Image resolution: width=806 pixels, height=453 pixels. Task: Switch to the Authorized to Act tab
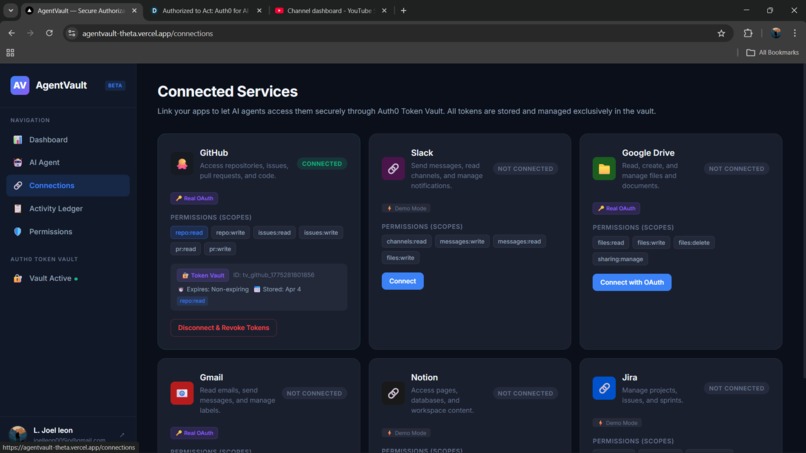206,10
